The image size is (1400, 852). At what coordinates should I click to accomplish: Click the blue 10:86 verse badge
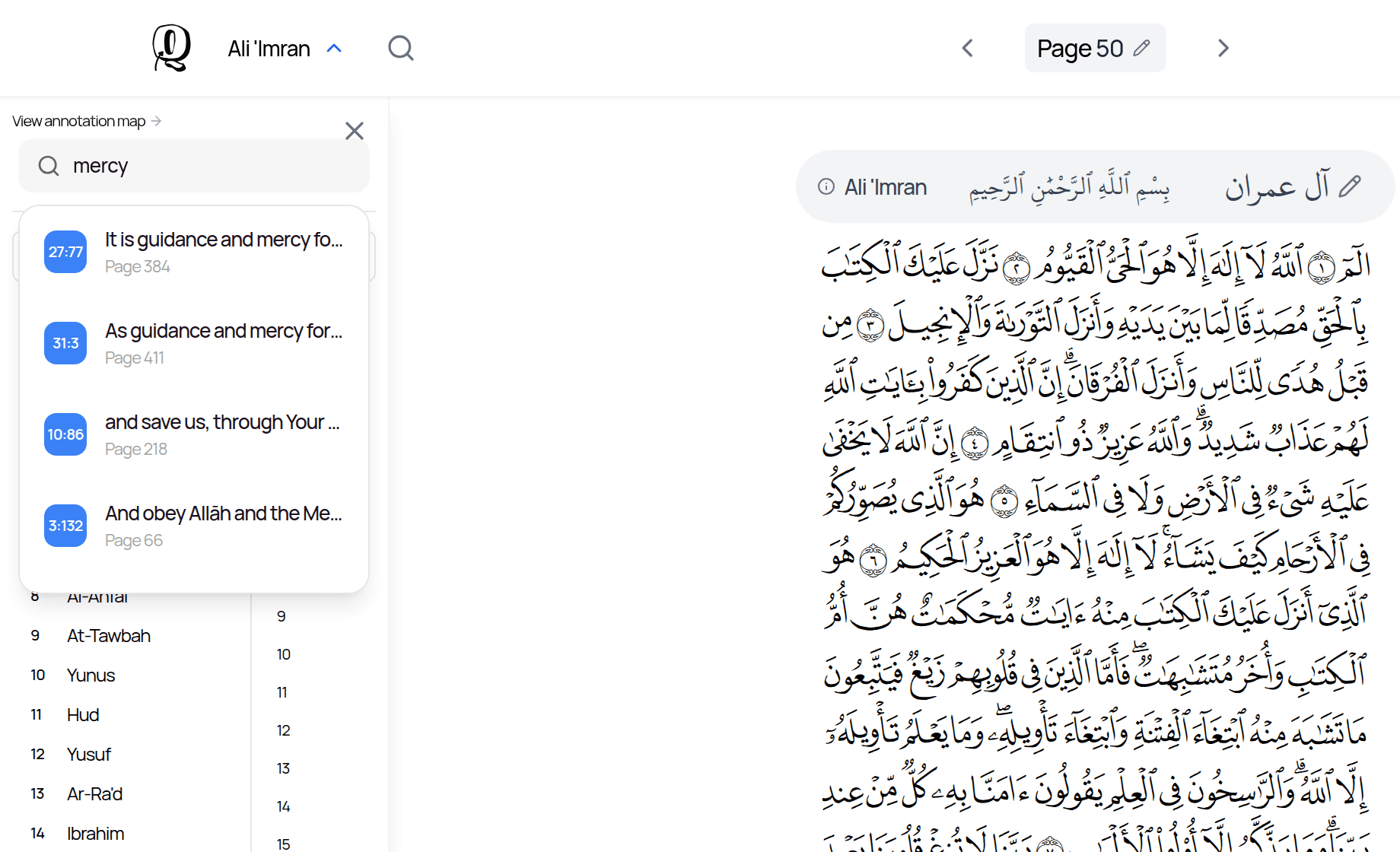(65, 434)
